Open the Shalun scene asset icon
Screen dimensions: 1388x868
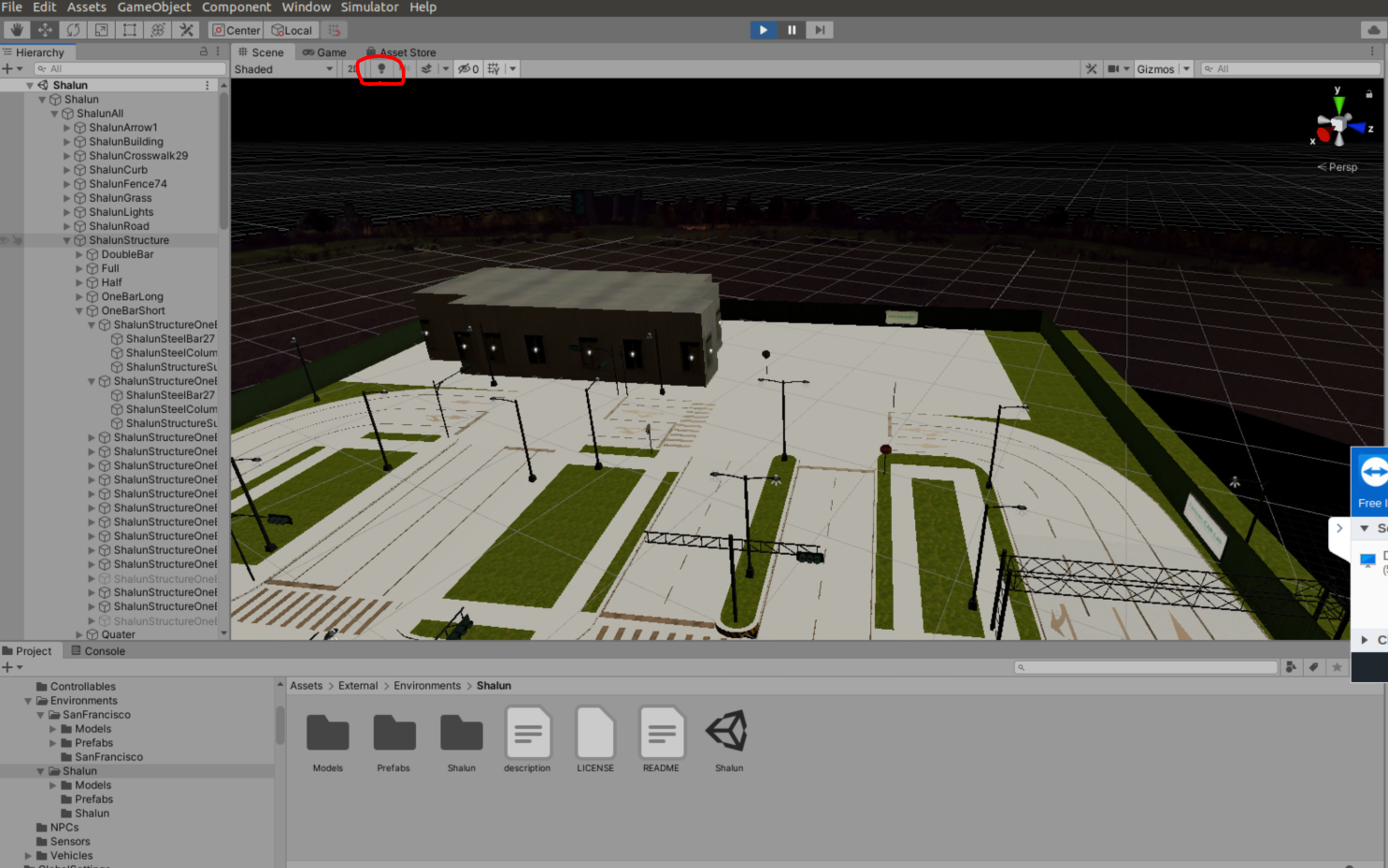click(729, 732)
